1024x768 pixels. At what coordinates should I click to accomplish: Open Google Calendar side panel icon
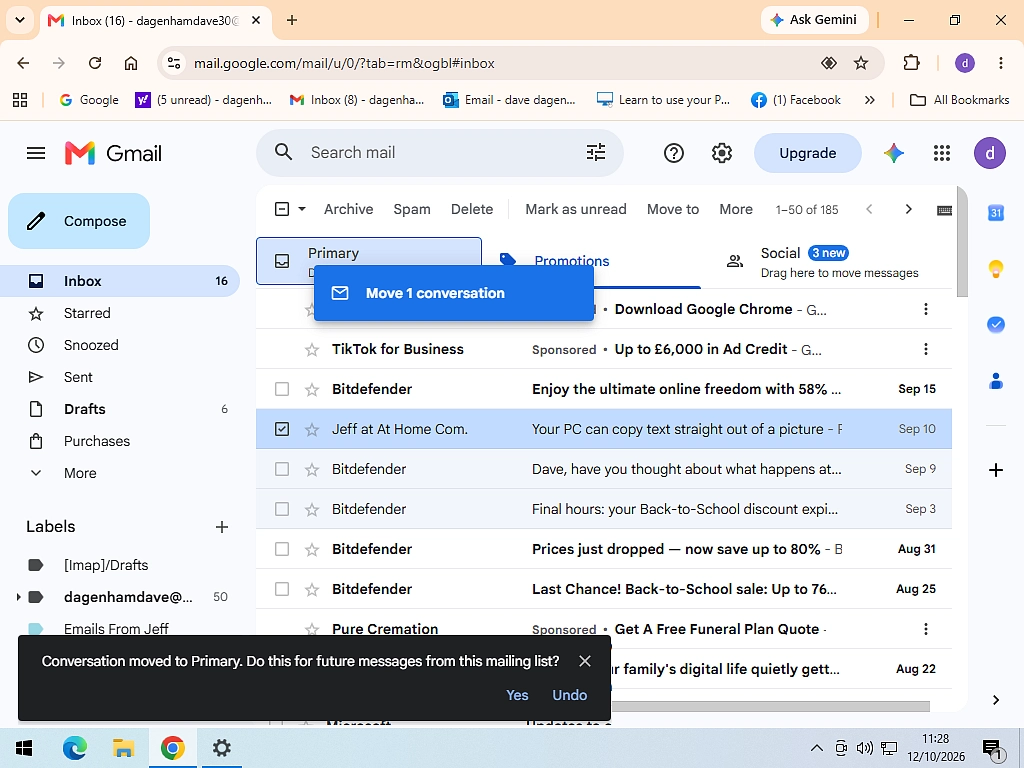point(995,213)
